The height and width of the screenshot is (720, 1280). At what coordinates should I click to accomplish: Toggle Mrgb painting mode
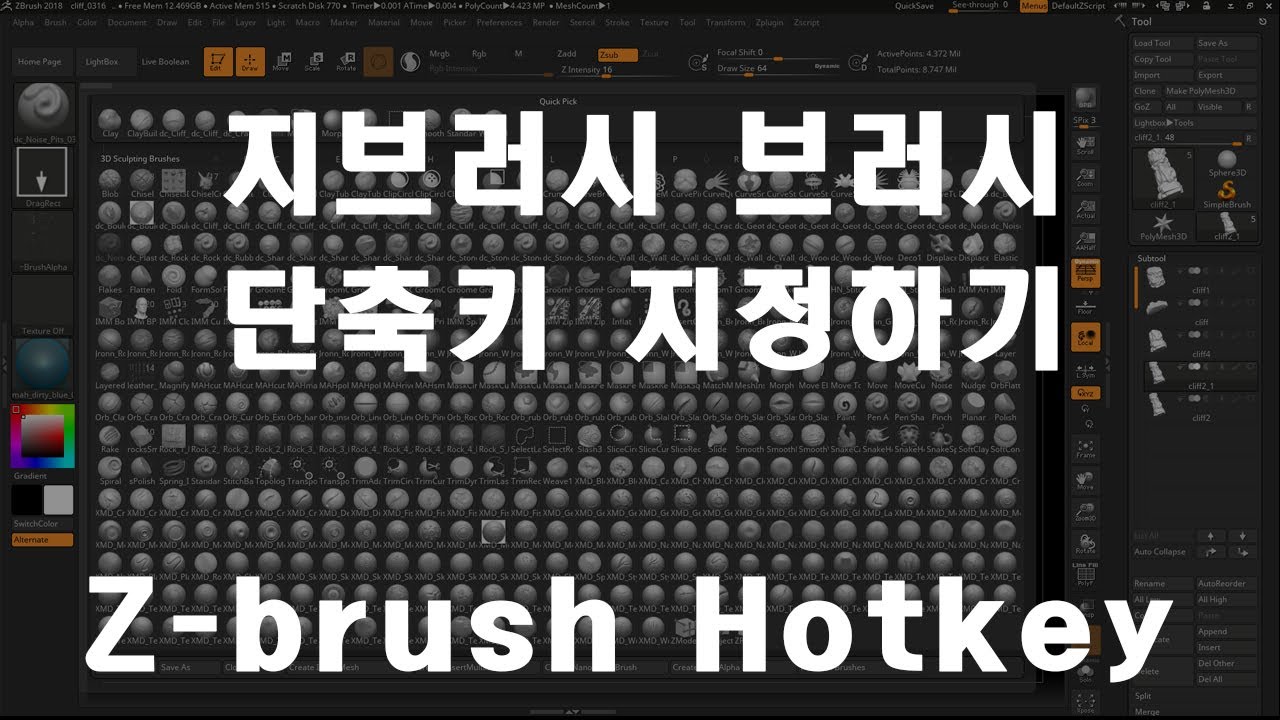439,53
